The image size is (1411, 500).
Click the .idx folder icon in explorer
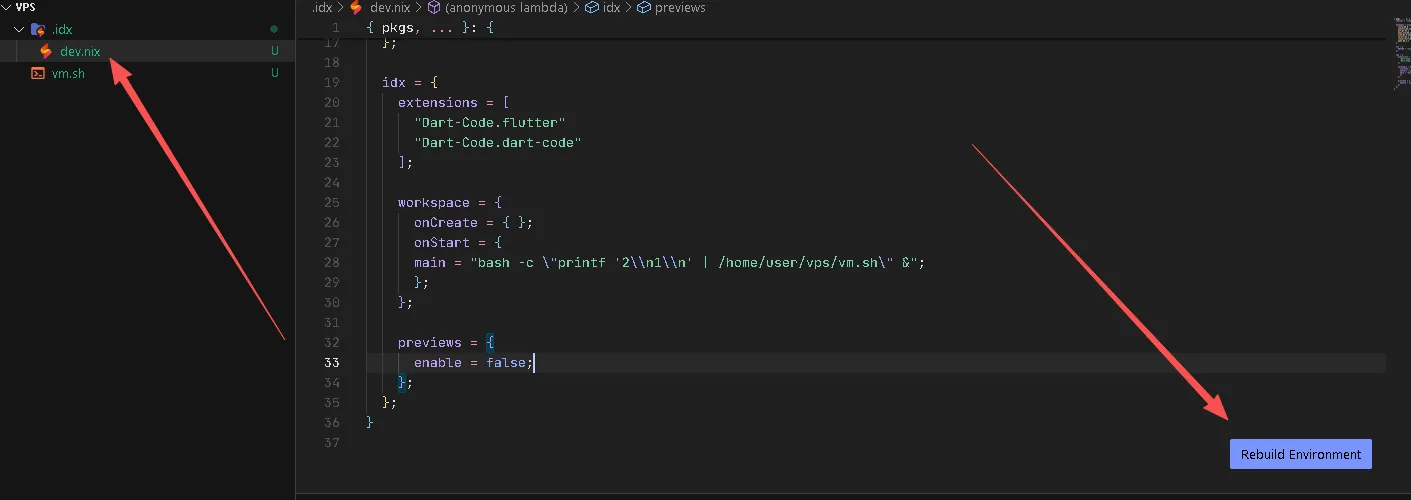click(x=38, y=30)
